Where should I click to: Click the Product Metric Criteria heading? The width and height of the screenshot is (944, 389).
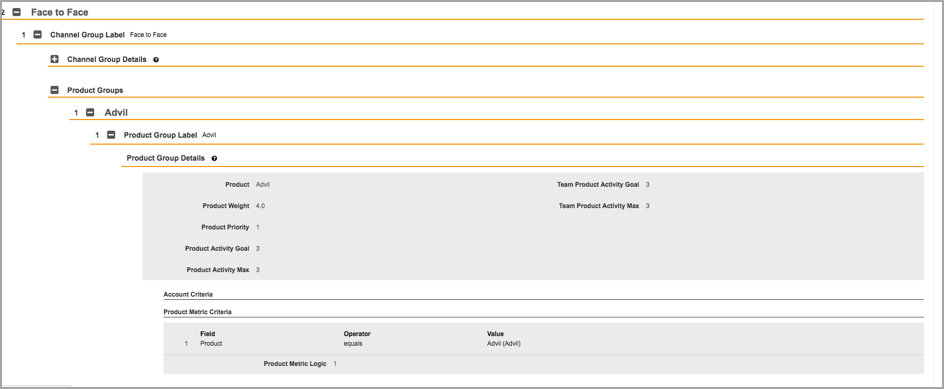pyautogui.click(x=197, y=312)
